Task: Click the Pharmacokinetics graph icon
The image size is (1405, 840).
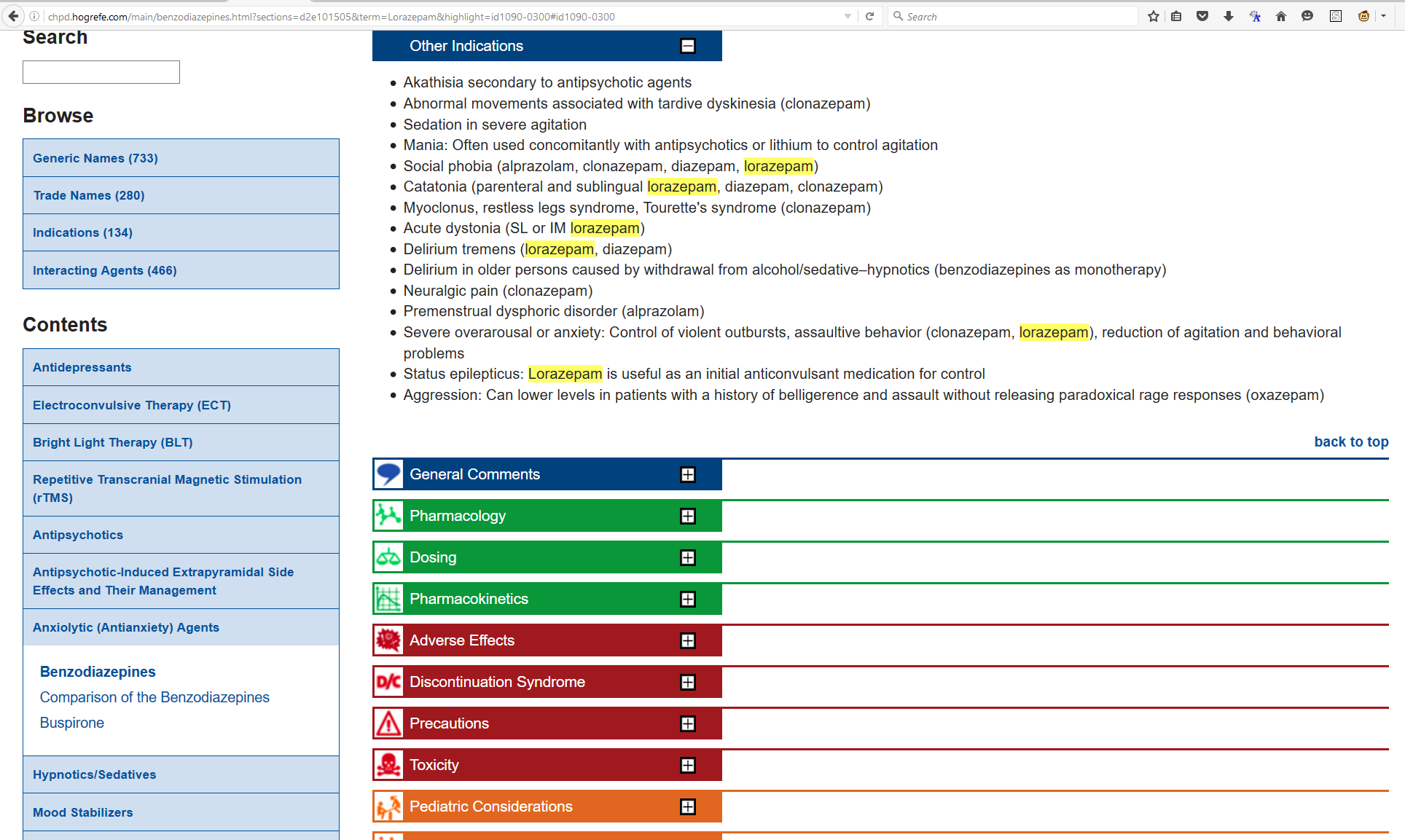Action: (388, 599)
